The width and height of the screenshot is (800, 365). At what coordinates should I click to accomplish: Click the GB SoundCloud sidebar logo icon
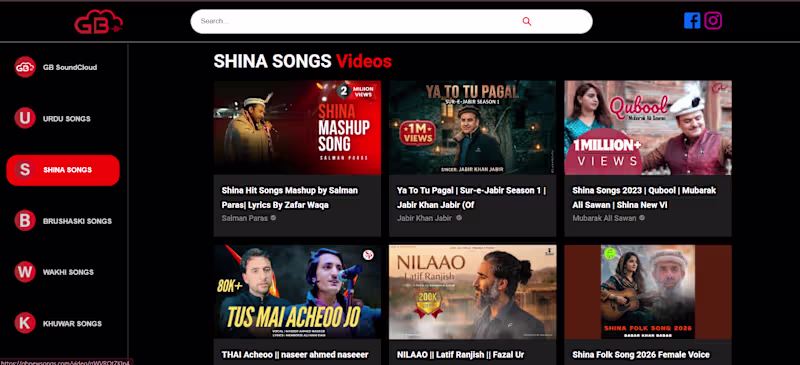(x=24, y=67)
